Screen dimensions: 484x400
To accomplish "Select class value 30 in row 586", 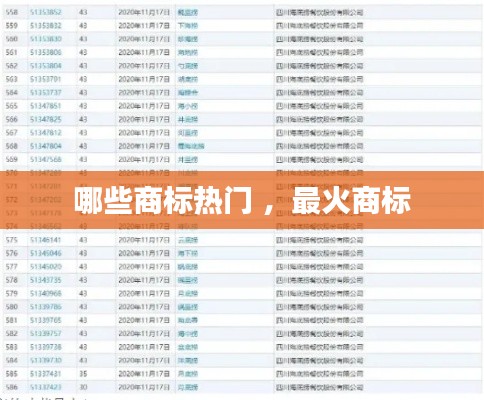I will pos(83,387).
